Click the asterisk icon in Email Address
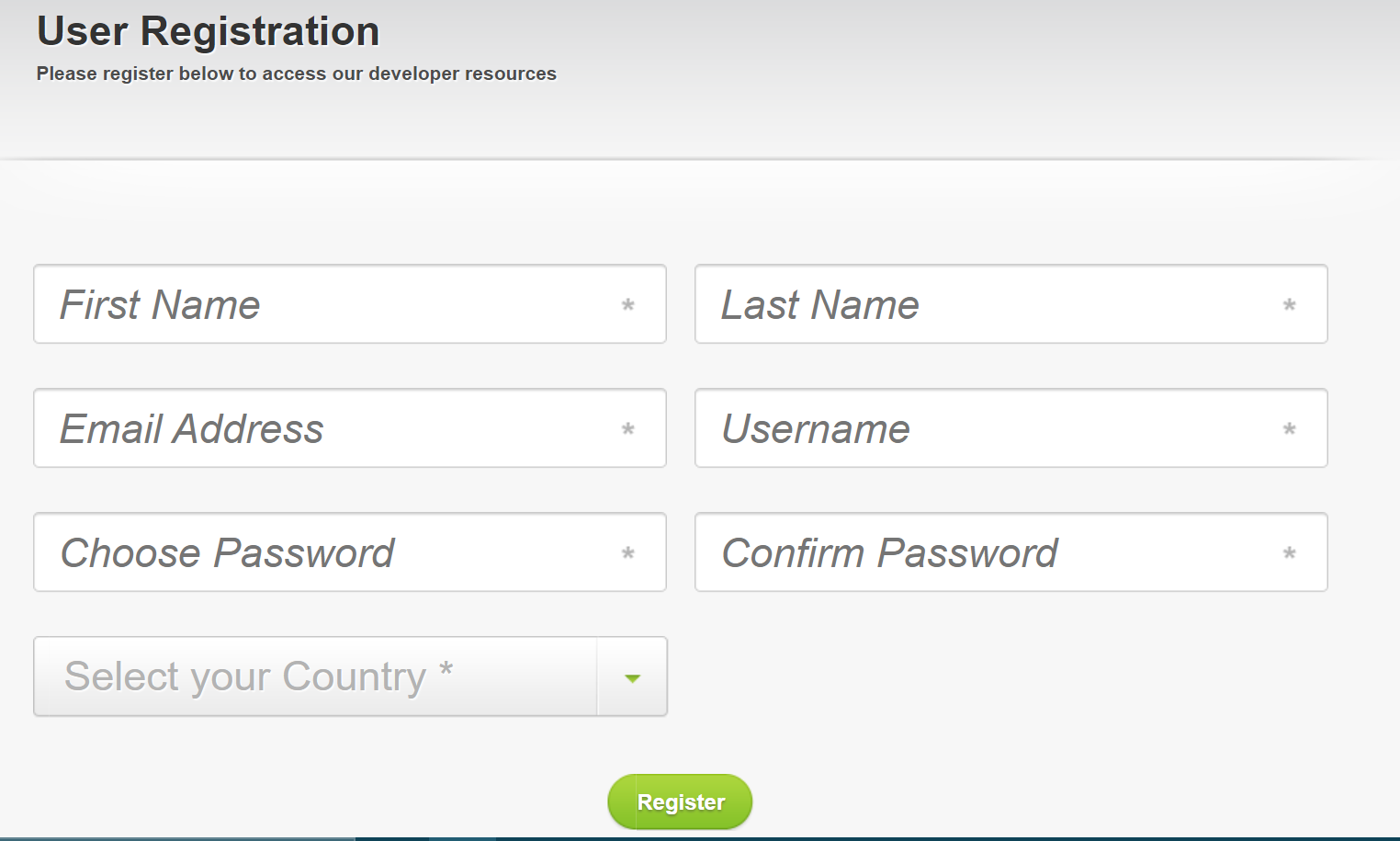 628,429
